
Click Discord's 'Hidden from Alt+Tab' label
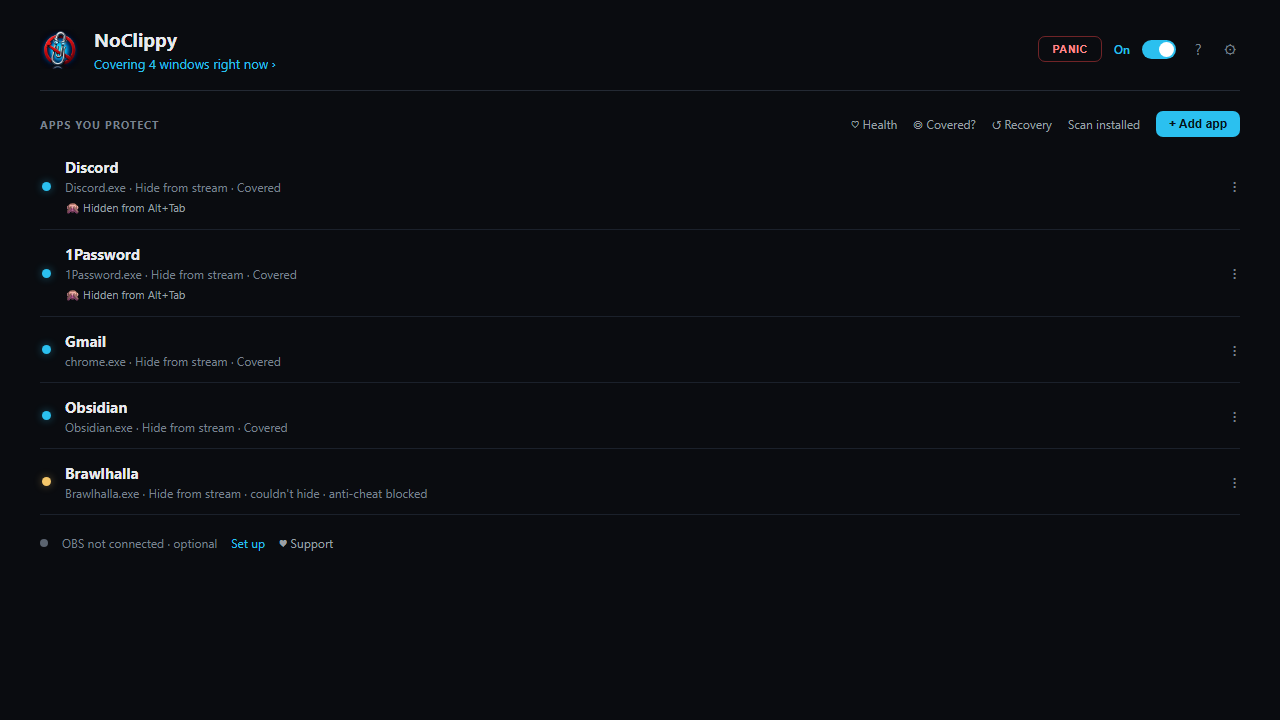126,209
